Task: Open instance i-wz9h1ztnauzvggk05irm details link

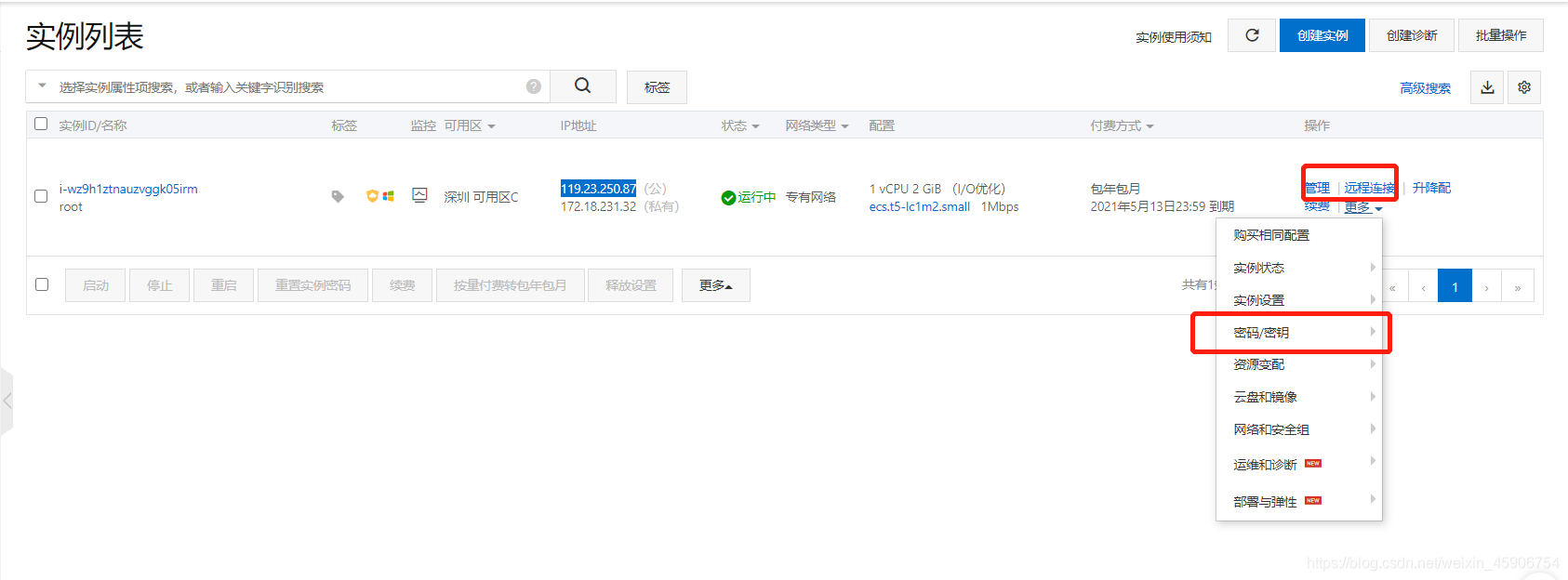Action: tap(128, 189)
